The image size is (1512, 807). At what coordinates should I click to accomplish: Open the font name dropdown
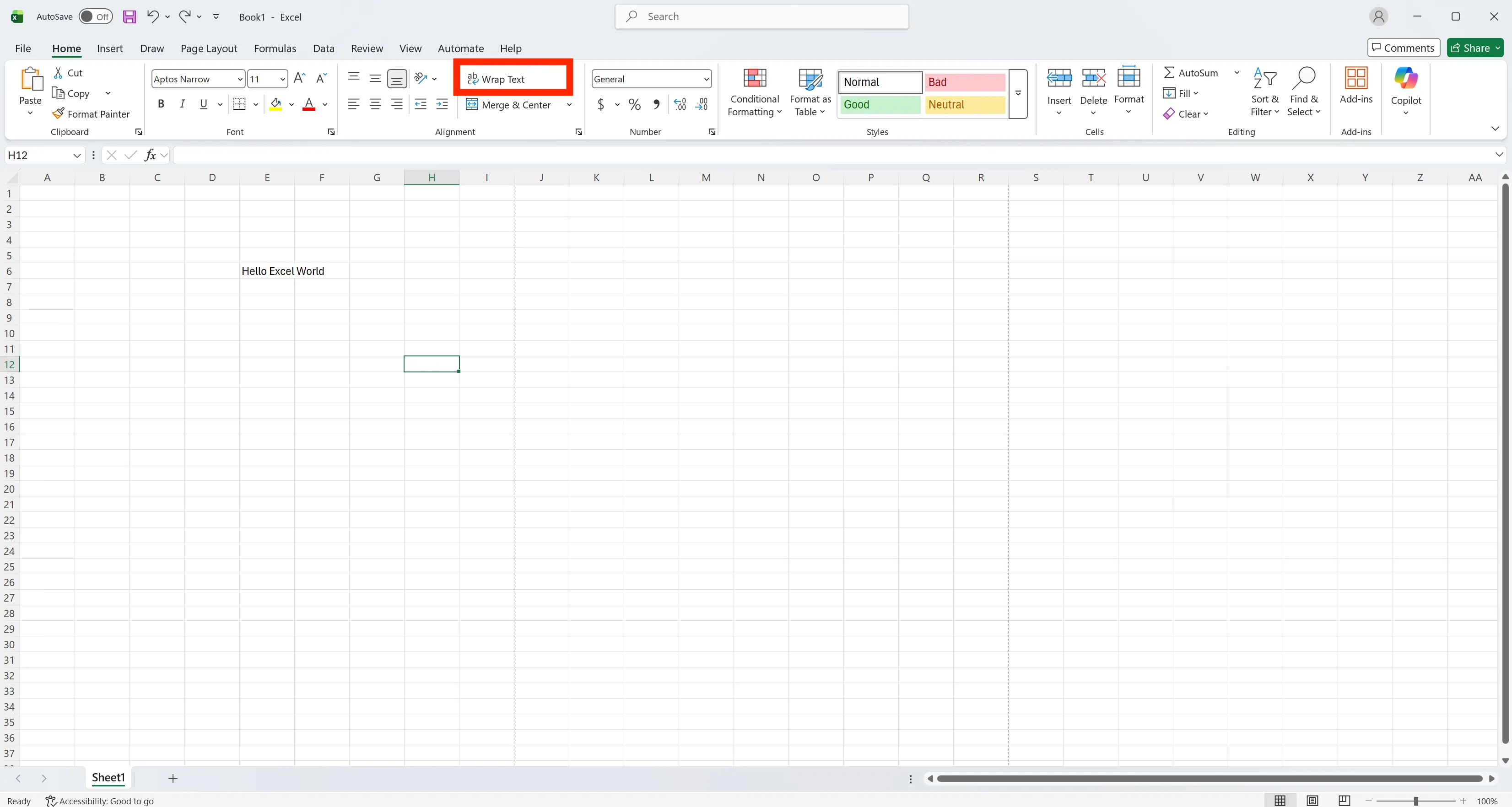point(240,79)
